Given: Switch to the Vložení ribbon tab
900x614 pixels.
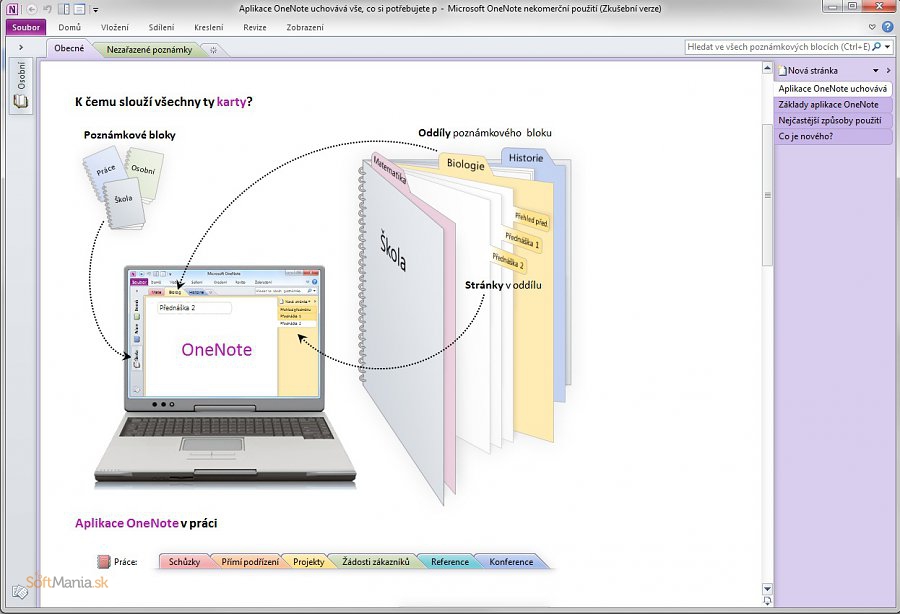Looking at the screenshot, I should tap(115, 27).
